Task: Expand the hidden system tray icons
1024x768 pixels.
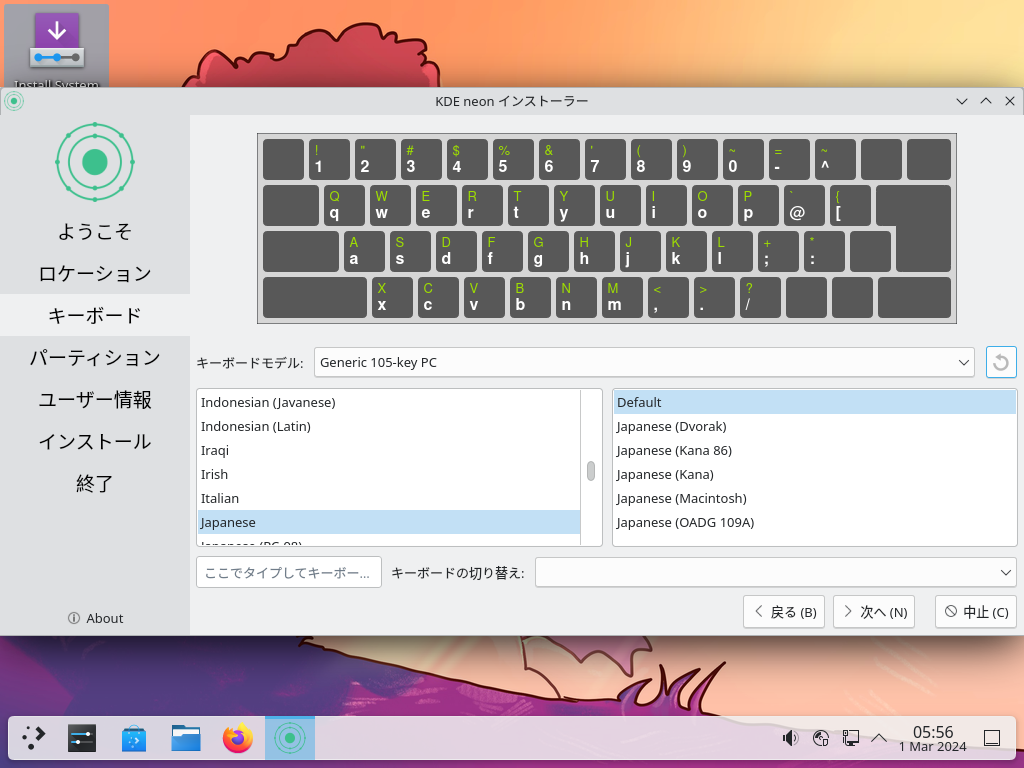Action: pos(879,738)
